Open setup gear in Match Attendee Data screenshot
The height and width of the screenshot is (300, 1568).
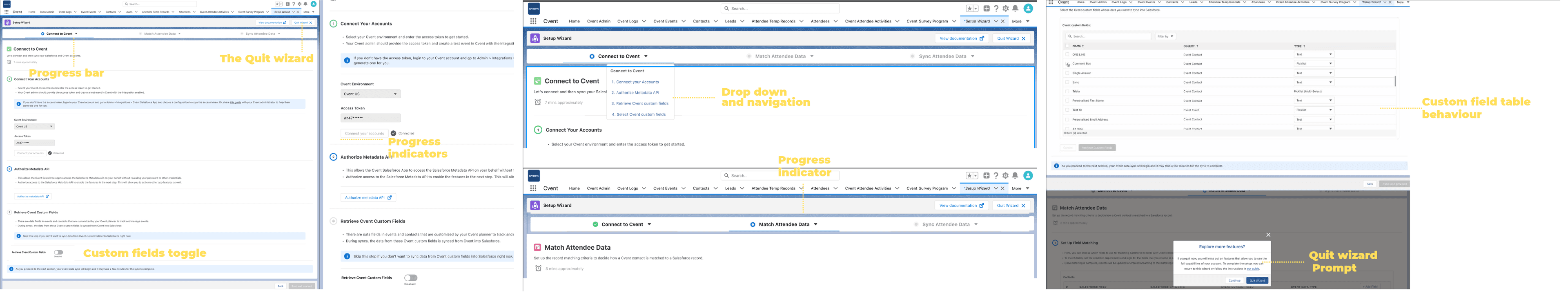1006,176
